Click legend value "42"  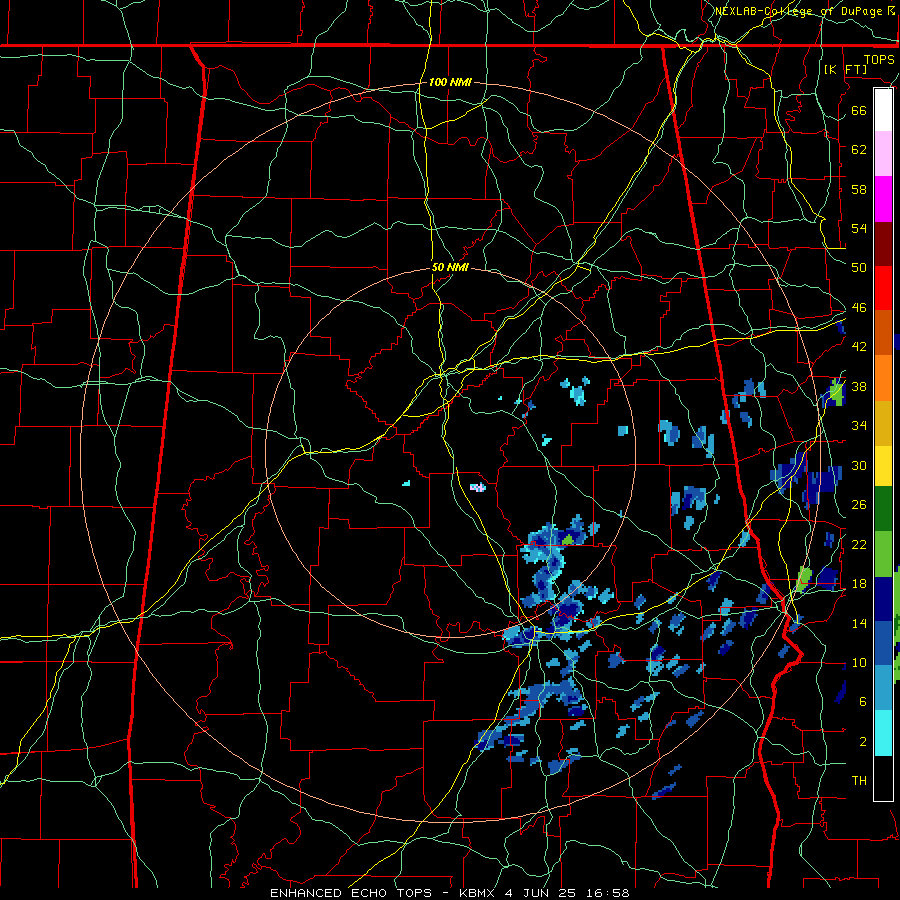(x=859, y=347)
